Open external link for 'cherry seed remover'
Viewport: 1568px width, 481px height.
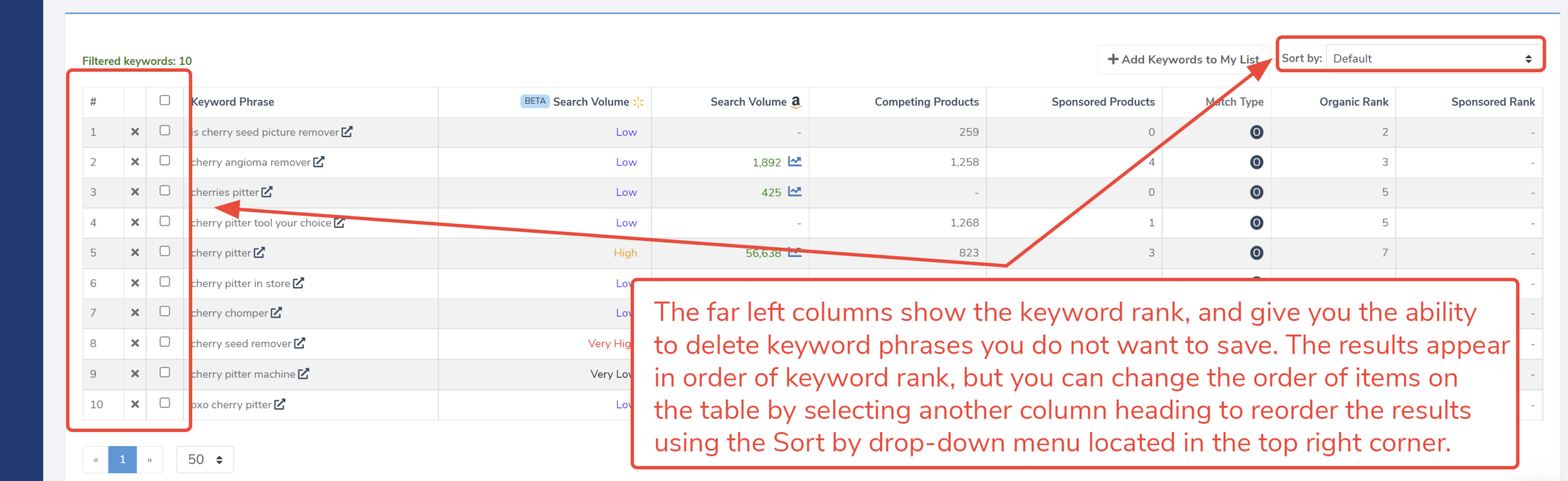click(x=300, y=343)
